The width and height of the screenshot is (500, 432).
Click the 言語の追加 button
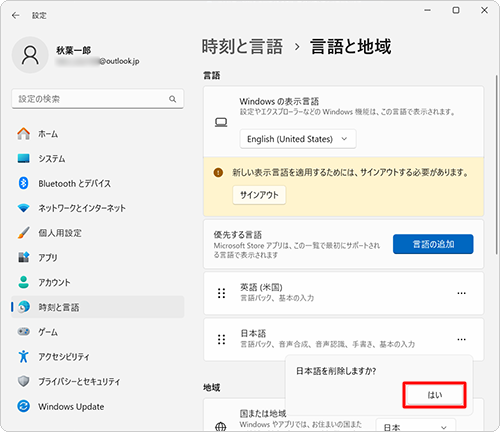coord(433,244)
